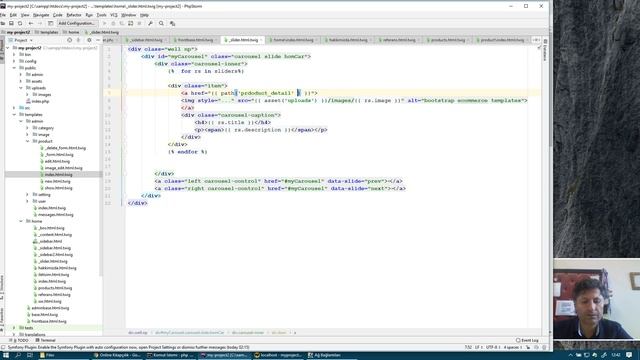Click the my-project2 breadcrumb in navigation bar
This screenshot has height=360, width=640.
[16, 32]
